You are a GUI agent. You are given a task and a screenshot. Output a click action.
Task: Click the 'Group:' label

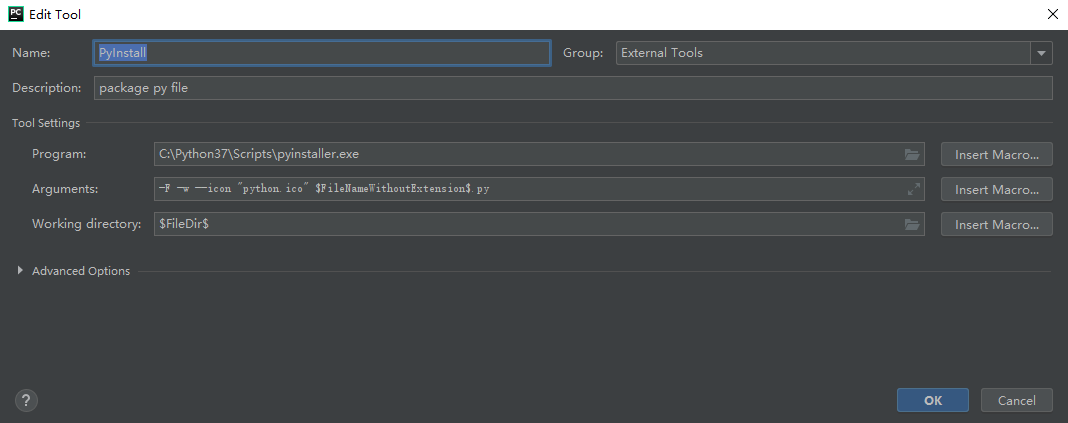pos(583,53)
